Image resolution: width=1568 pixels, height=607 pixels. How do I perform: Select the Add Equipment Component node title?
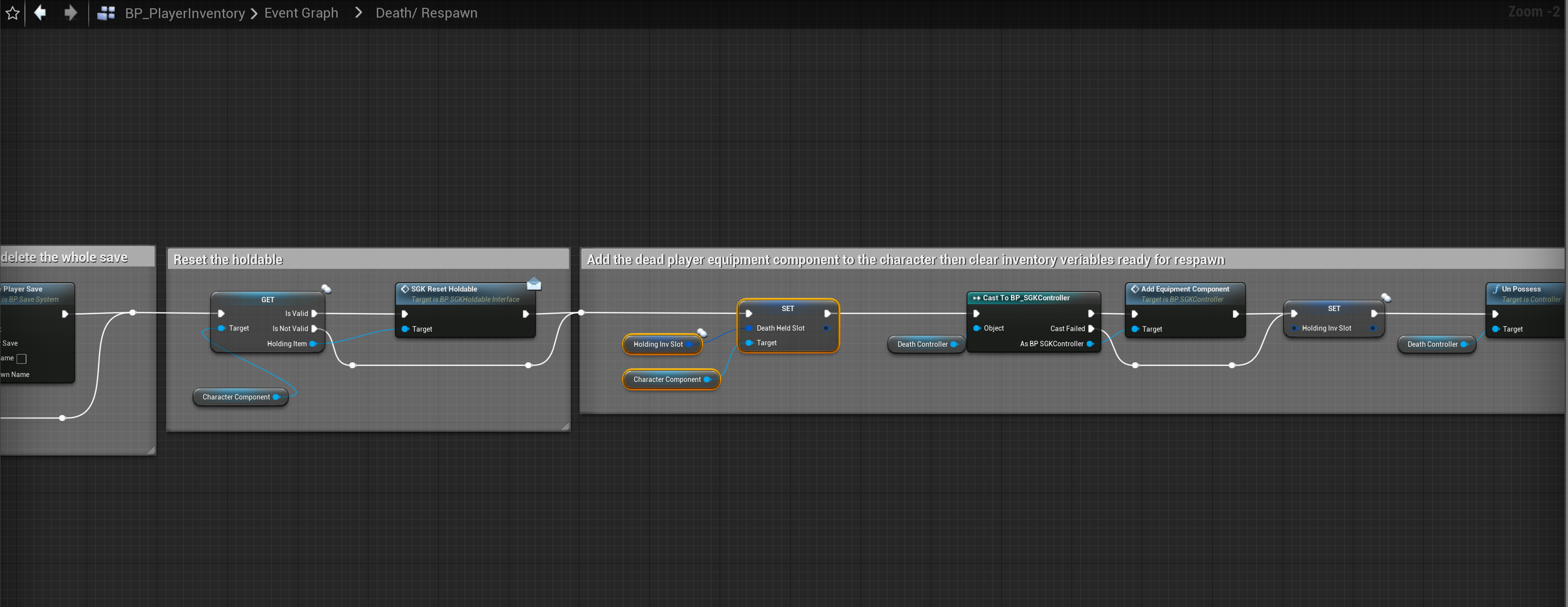click(x=1184, y=289)
